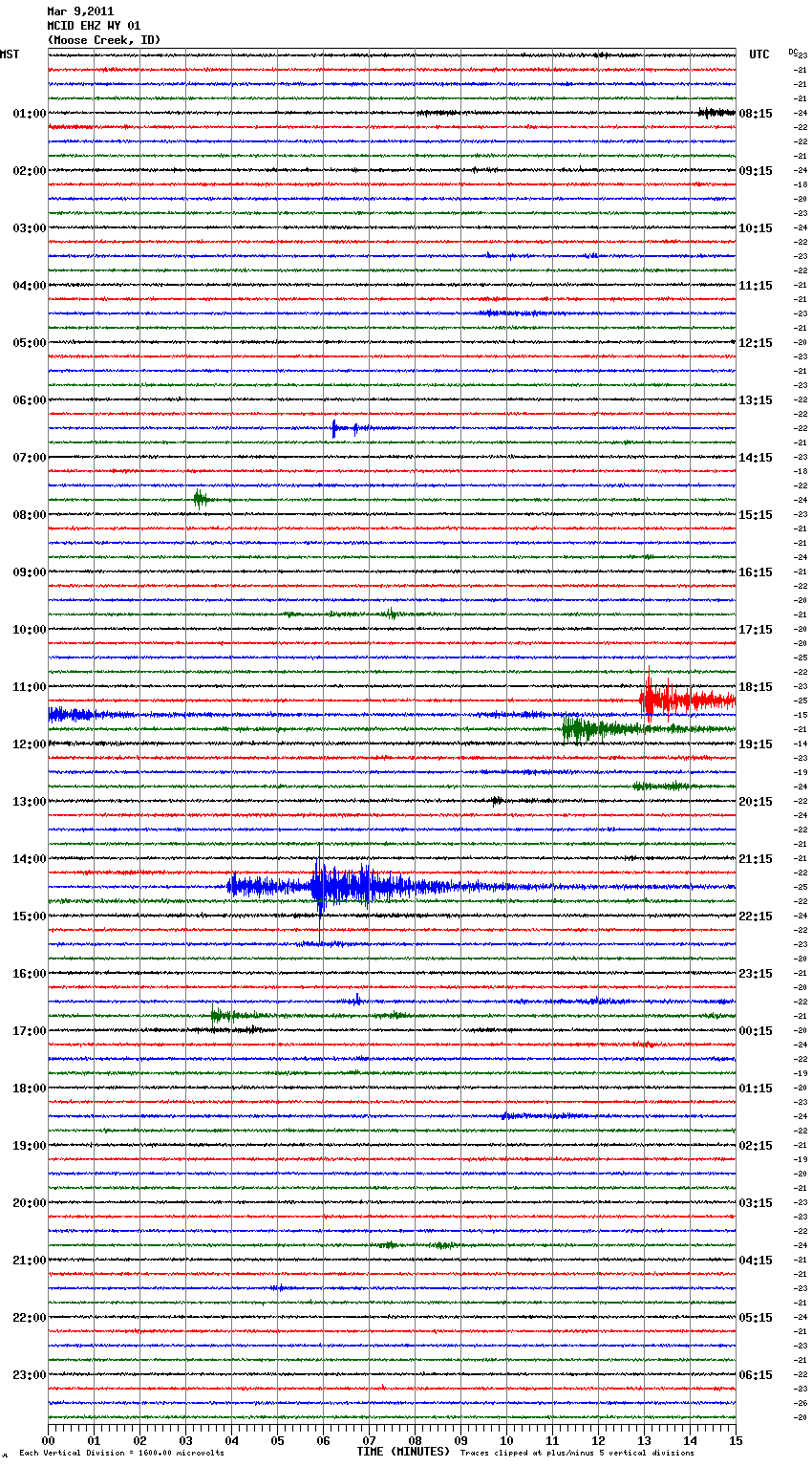Click the "06:15" UTC time label
Screen dimensions: 812x1466
pyautogui.click(x=756, y=1375)
